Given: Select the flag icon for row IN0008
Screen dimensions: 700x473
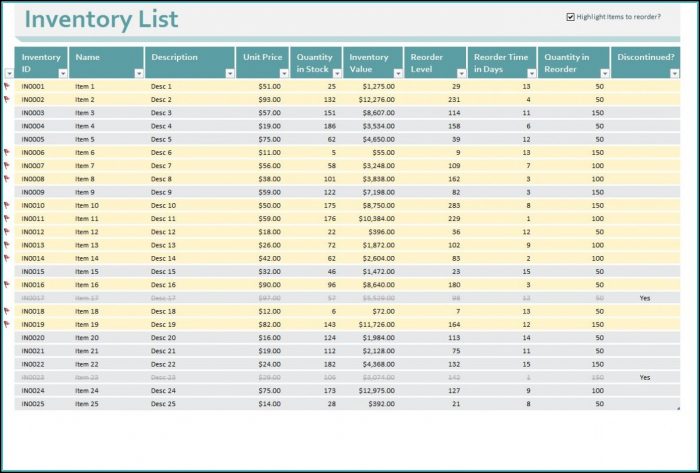Looking at the screenshot, I should click(7, 179).
